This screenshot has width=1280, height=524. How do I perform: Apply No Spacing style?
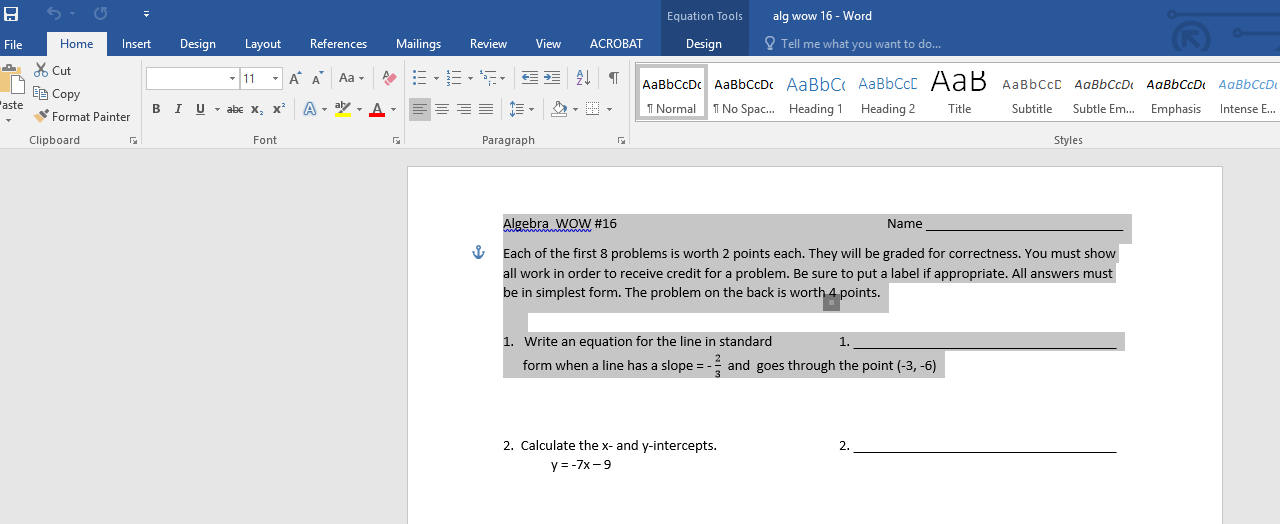744,93
